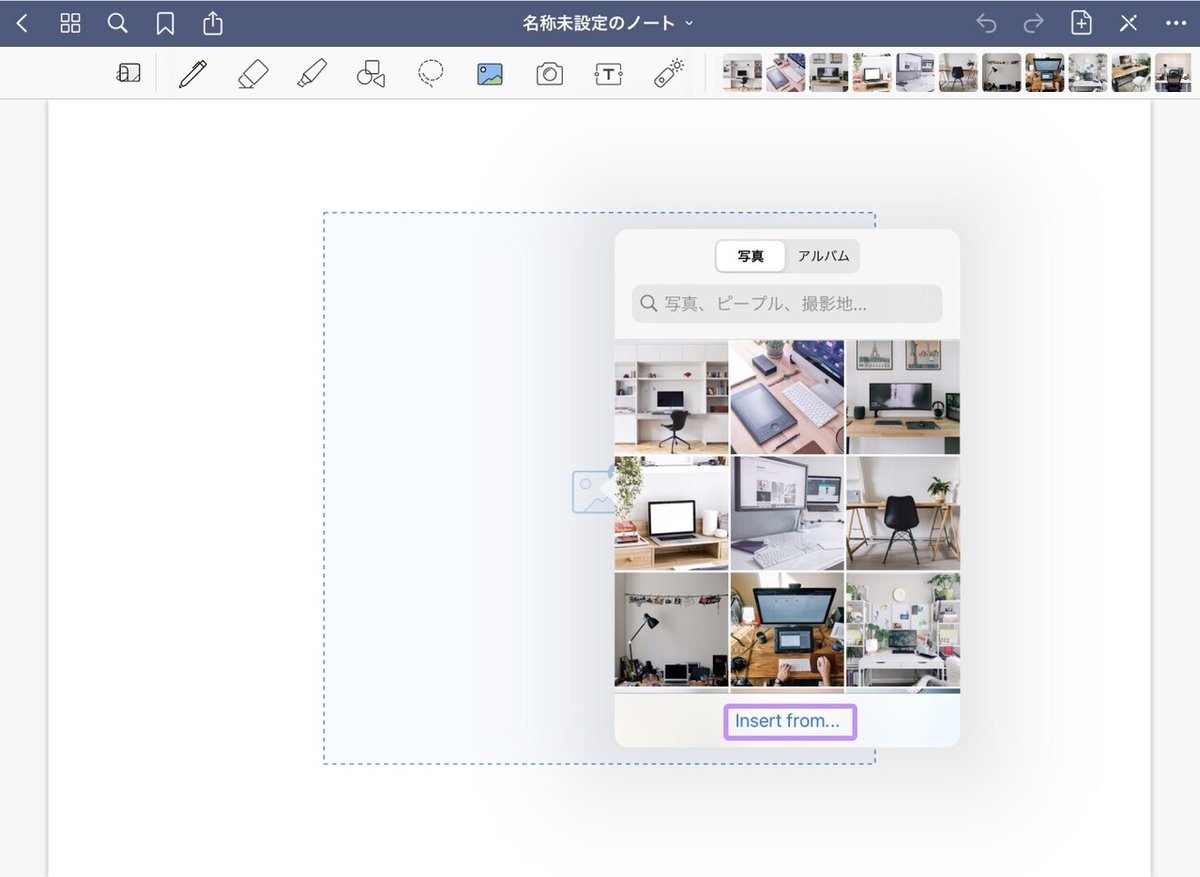This screenshot has width=1200, height=877.
Task: Select plants white desk image in toolbar strip
Action: [1087, 73]
